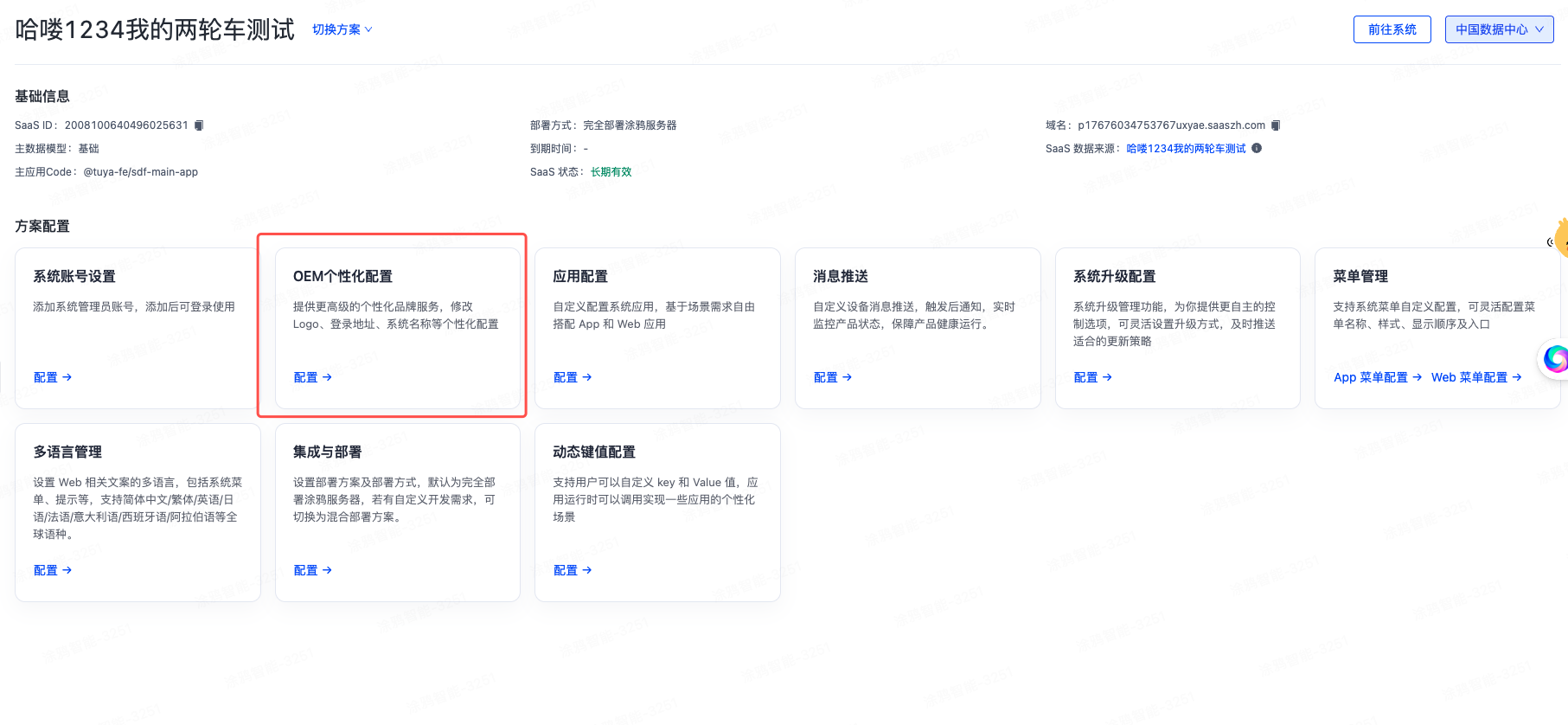Open 配置 link in OEM个性化配置 card

point(312,377)
